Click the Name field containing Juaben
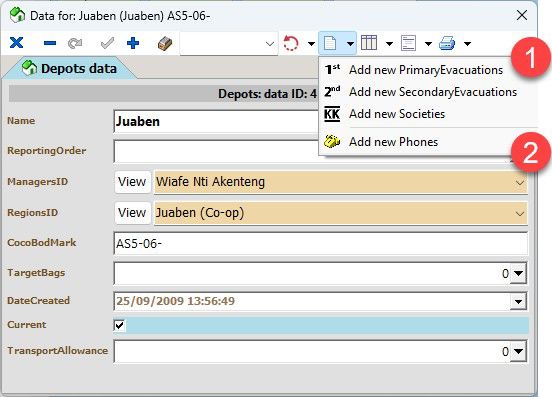The width and height of the screenshot is (552, 397). click(216, 121)
